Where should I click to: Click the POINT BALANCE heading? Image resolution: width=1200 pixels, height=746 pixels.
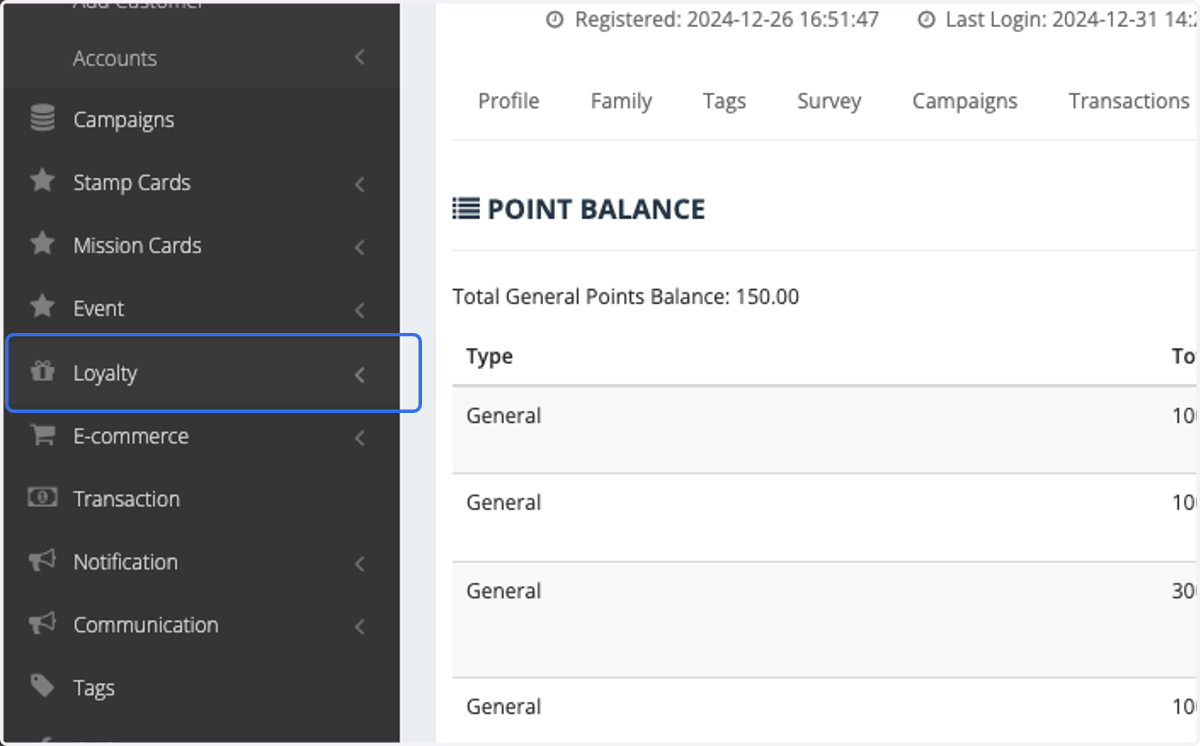tap(596, 209)
